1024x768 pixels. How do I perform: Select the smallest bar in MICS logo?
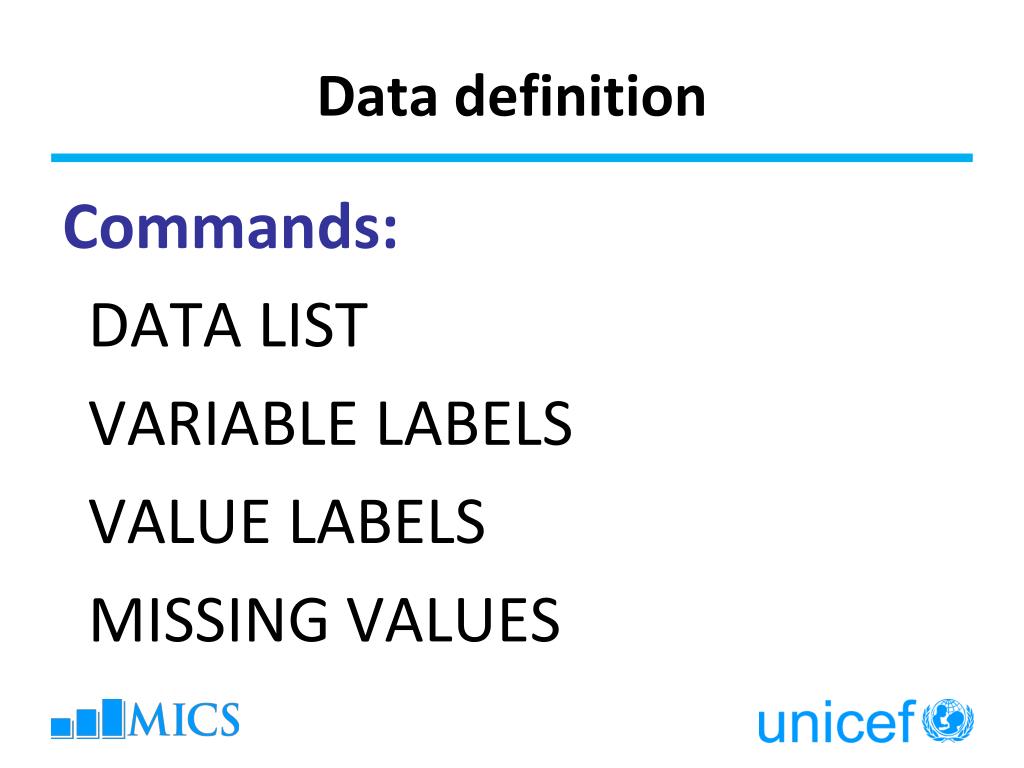click(61, 728)
